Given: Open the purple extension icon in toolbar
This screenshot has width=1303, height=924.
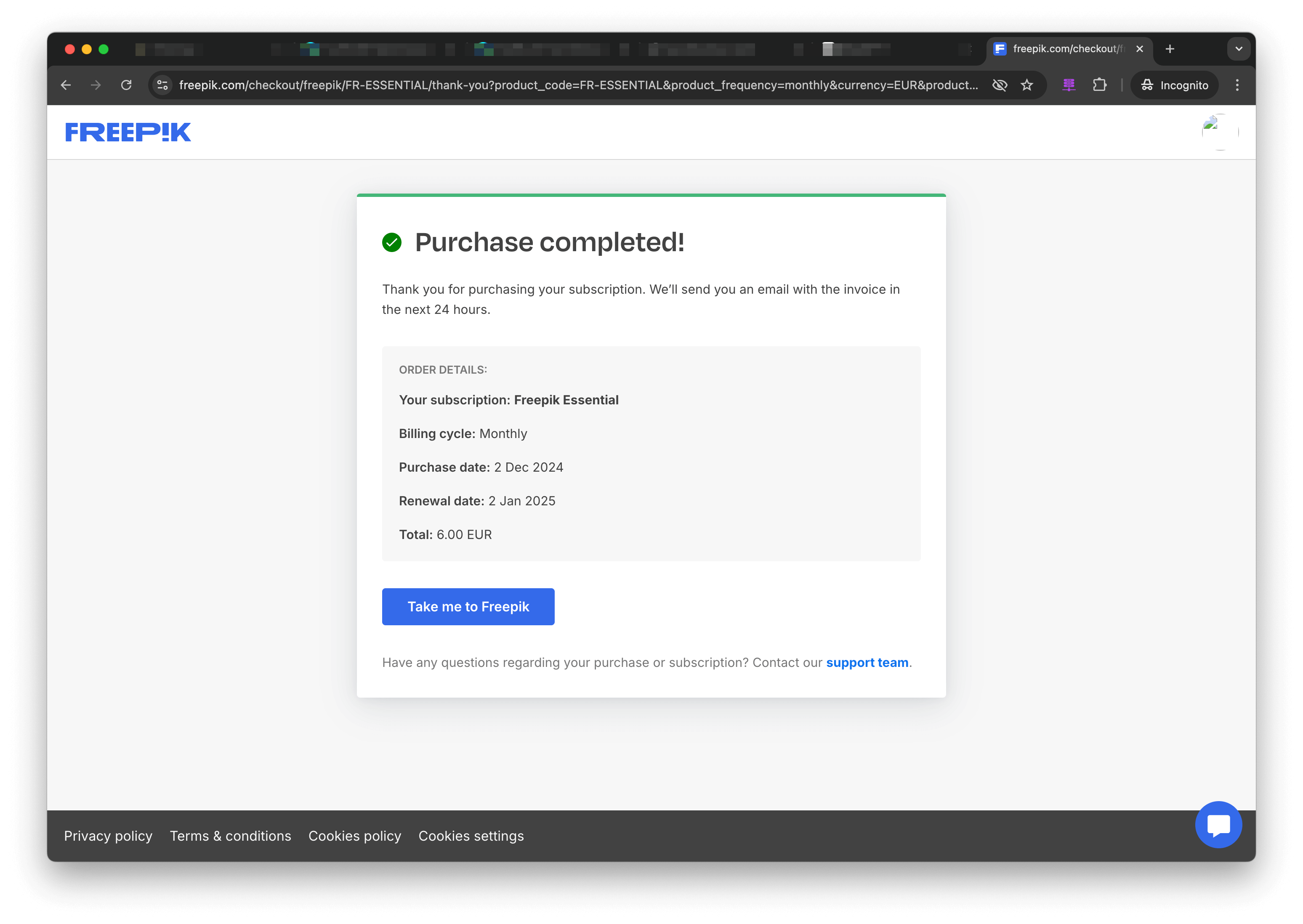Looking at the screenshot, I should [1069, 85].
